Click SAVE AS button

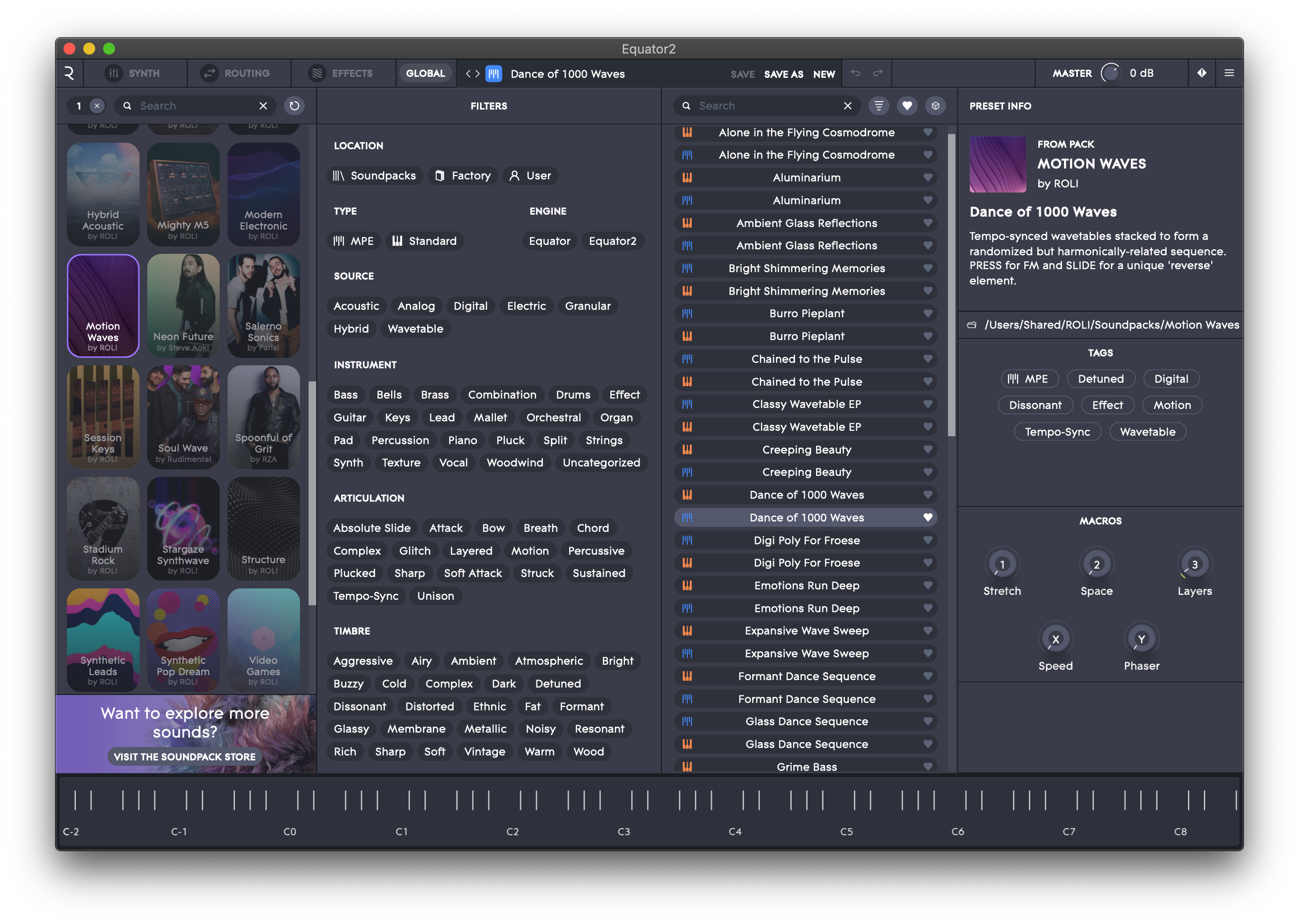click(x=783, y=74)
